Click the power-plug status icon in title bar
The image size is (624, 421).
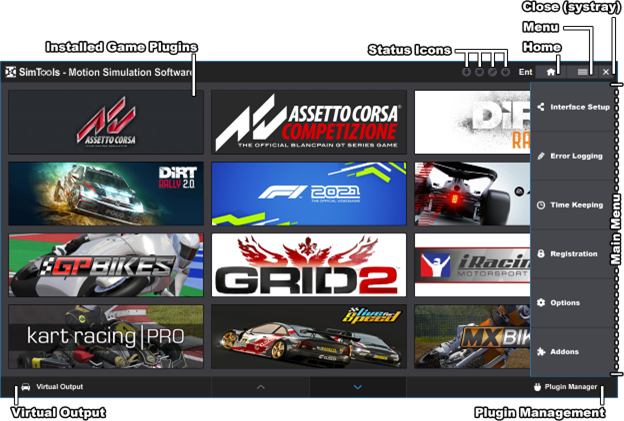505,72
